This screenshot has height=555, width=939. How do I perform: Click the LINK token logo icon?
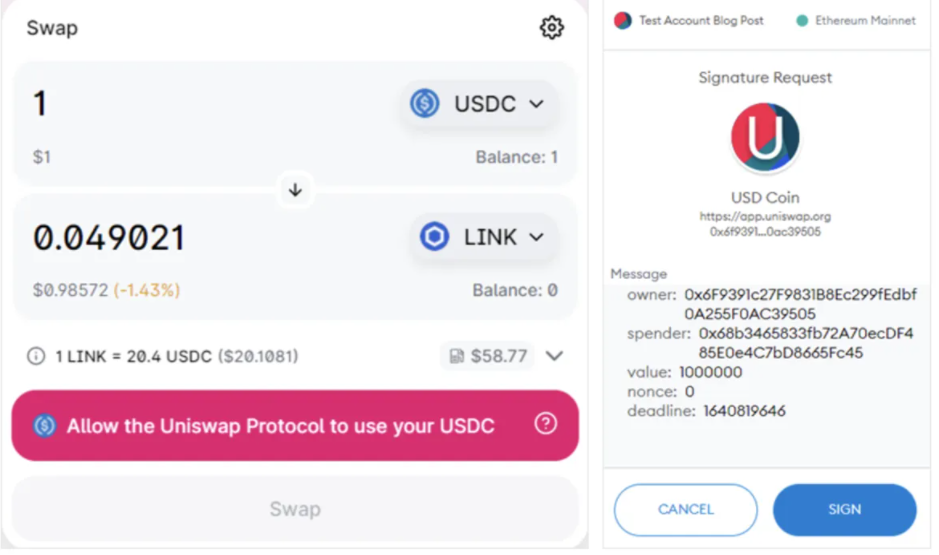[x=434, y=236]
